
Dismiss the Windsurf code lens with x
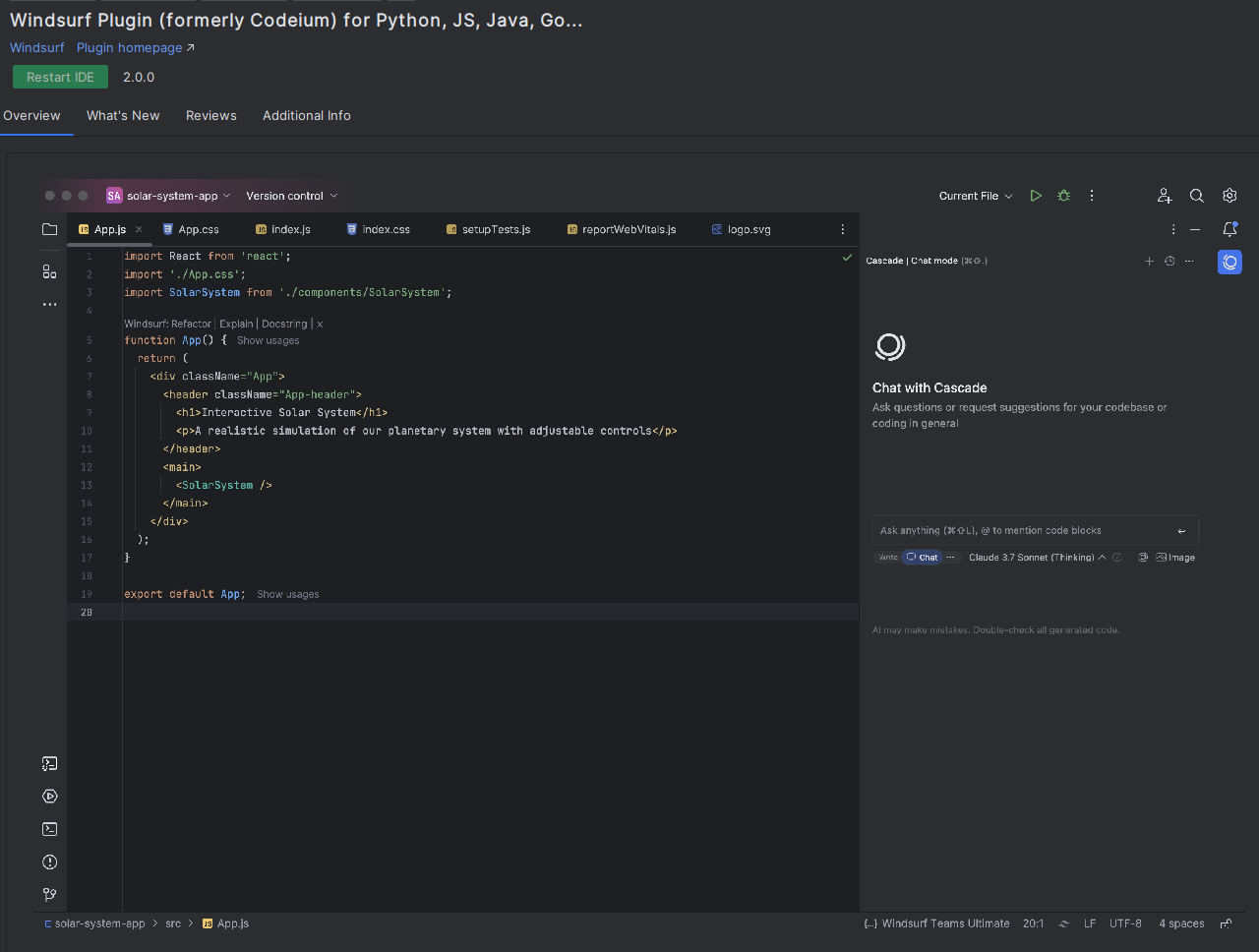[320, 325]
